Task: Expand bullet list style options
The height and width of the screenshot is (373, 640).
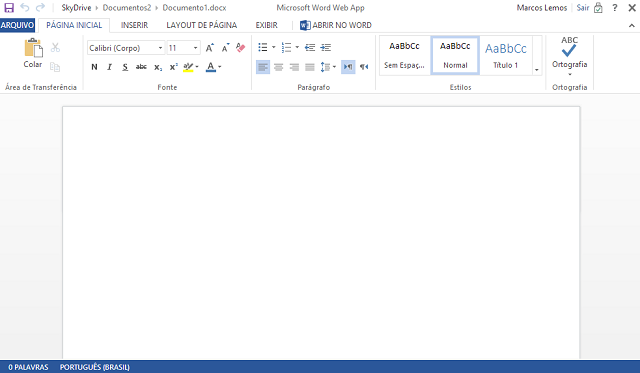Action: tap(273, 47)
